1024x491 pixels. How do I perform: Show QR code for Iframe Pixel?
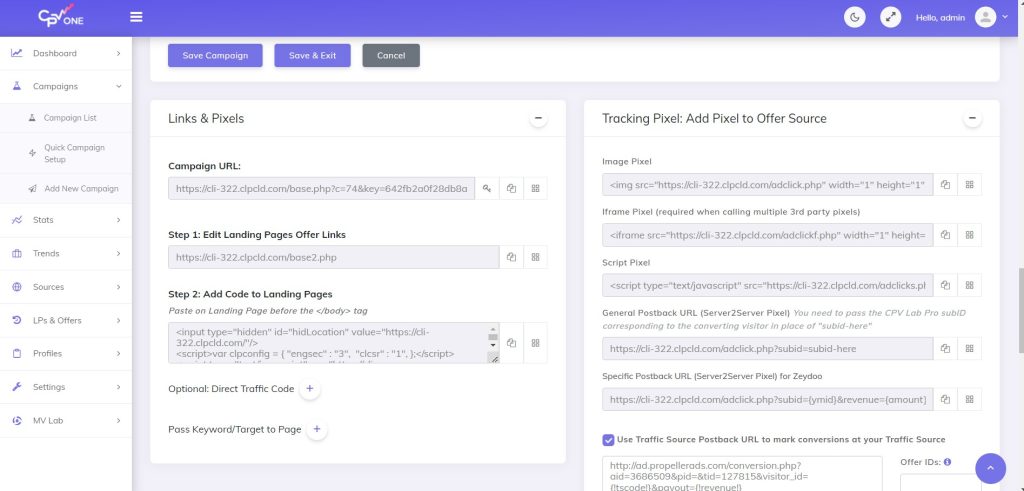(x=969, y=235)
